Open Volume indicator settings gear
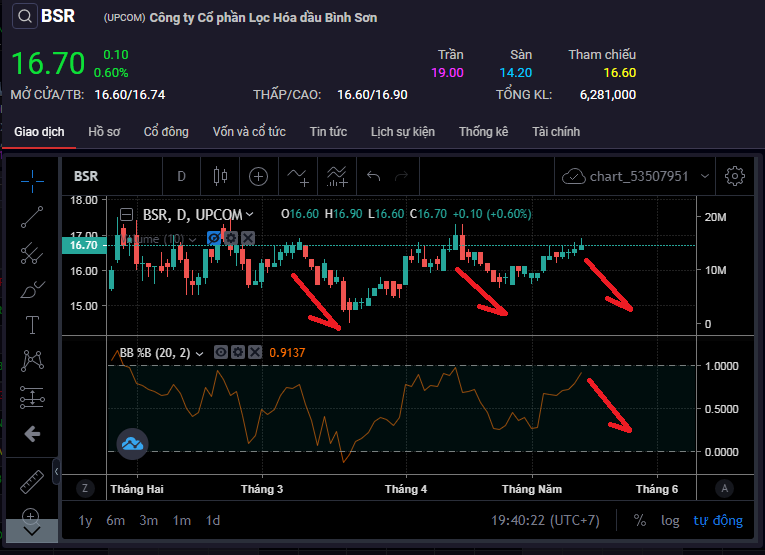The height and width of the screenshot is (555, 765). [231, 238]
